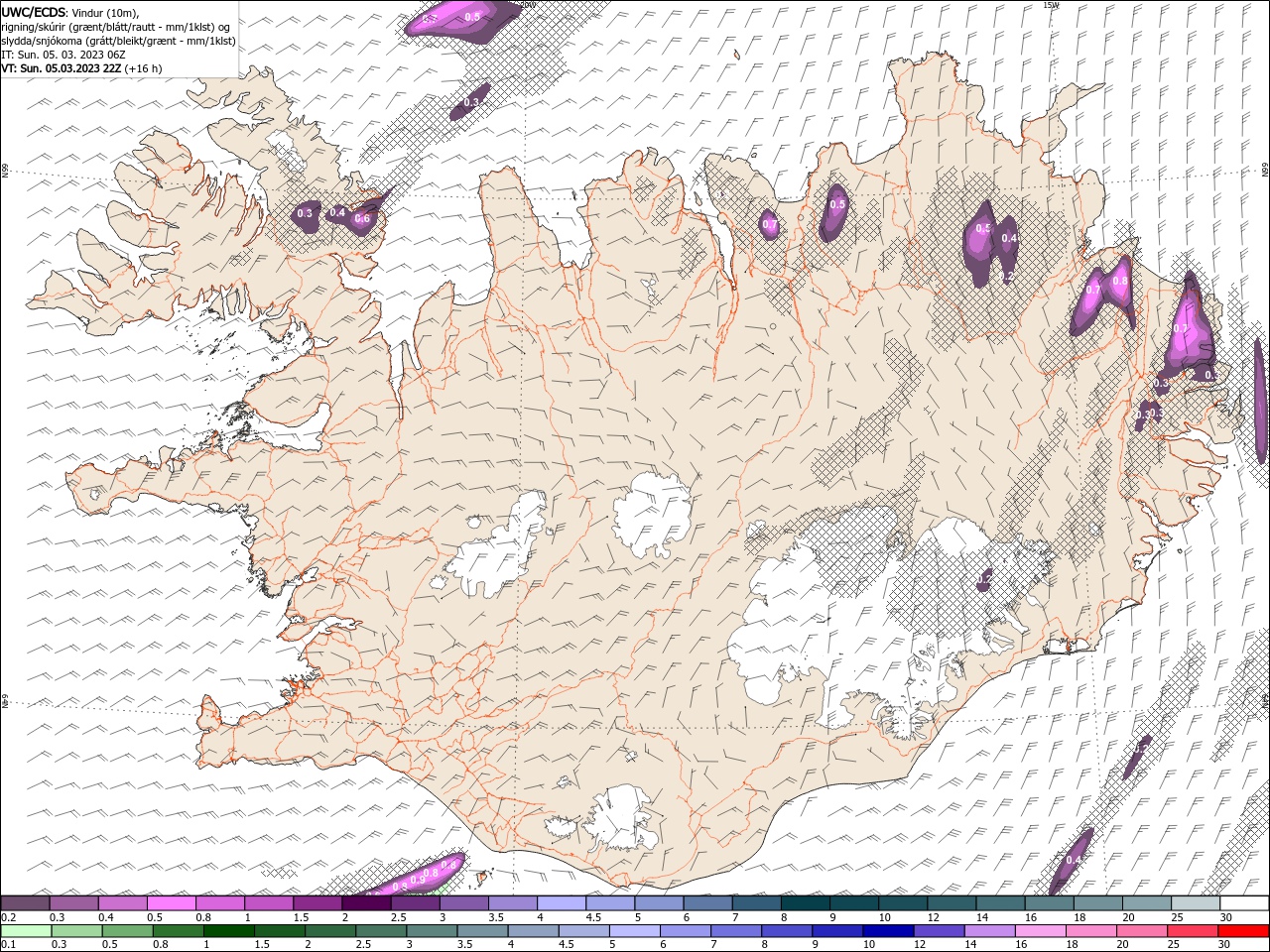
Task: Click the 0.1 pale green swatch, lower legend row
Action: point(26,931)
